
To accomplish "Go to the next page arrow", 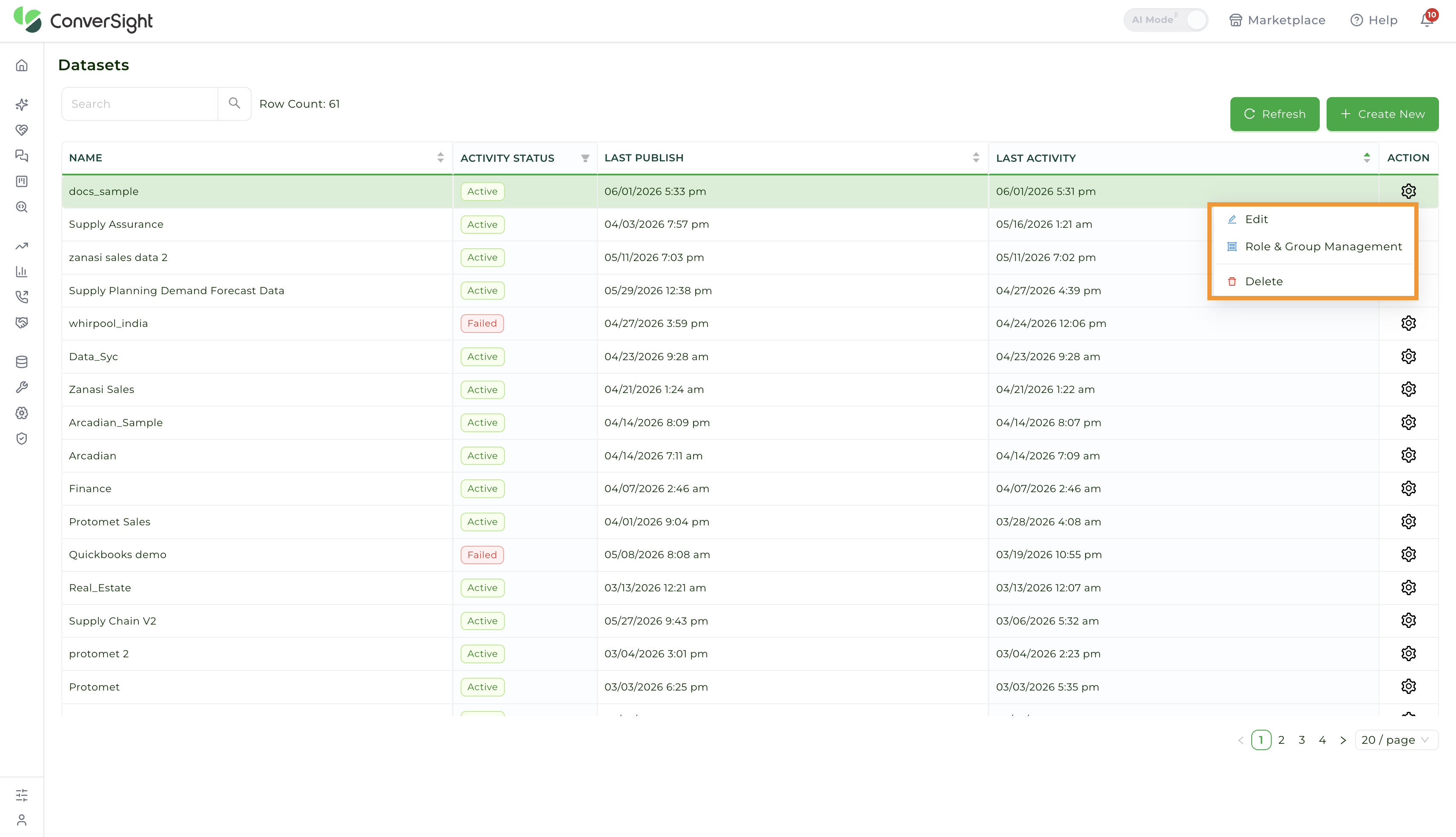I will tap(1343, 740).
